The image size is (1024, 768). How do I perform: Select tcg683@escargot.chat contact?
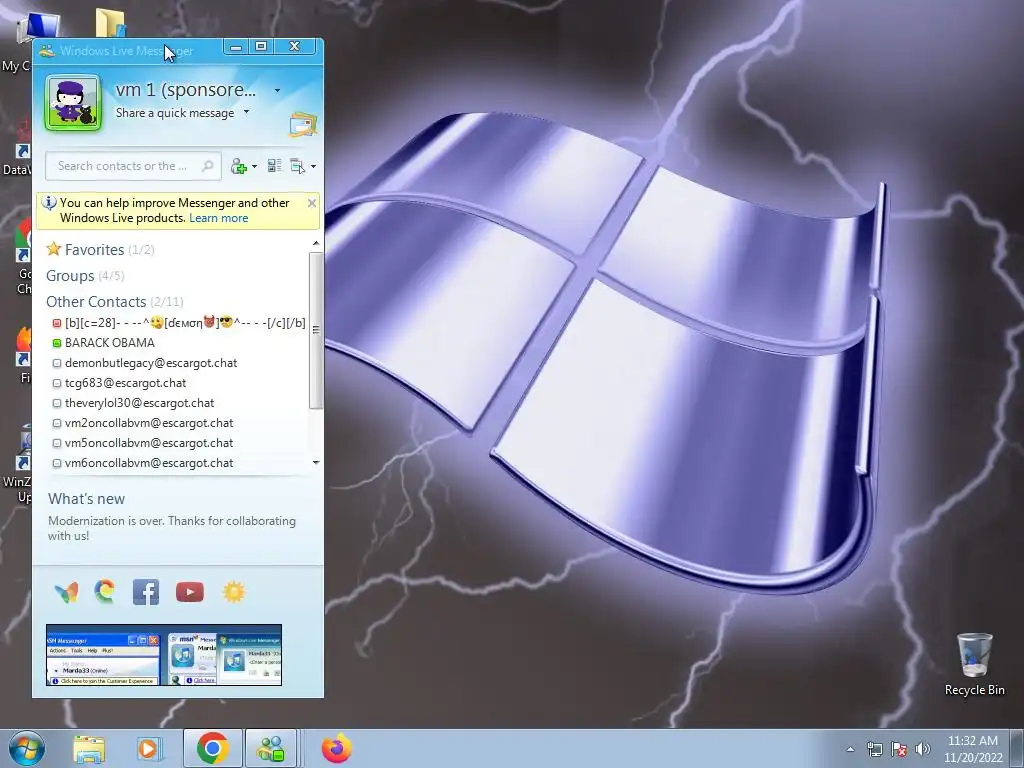(125, 383)
